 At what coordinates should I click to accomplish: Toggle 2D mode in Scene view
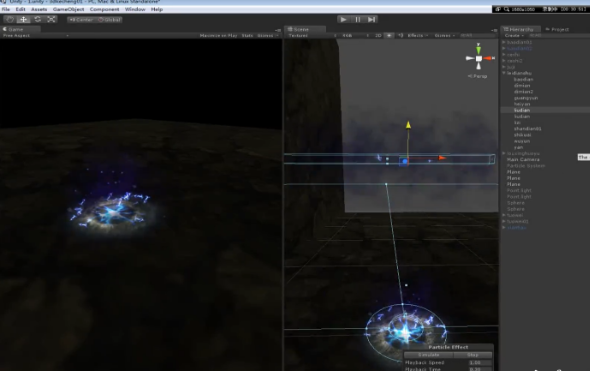[378, 35]
